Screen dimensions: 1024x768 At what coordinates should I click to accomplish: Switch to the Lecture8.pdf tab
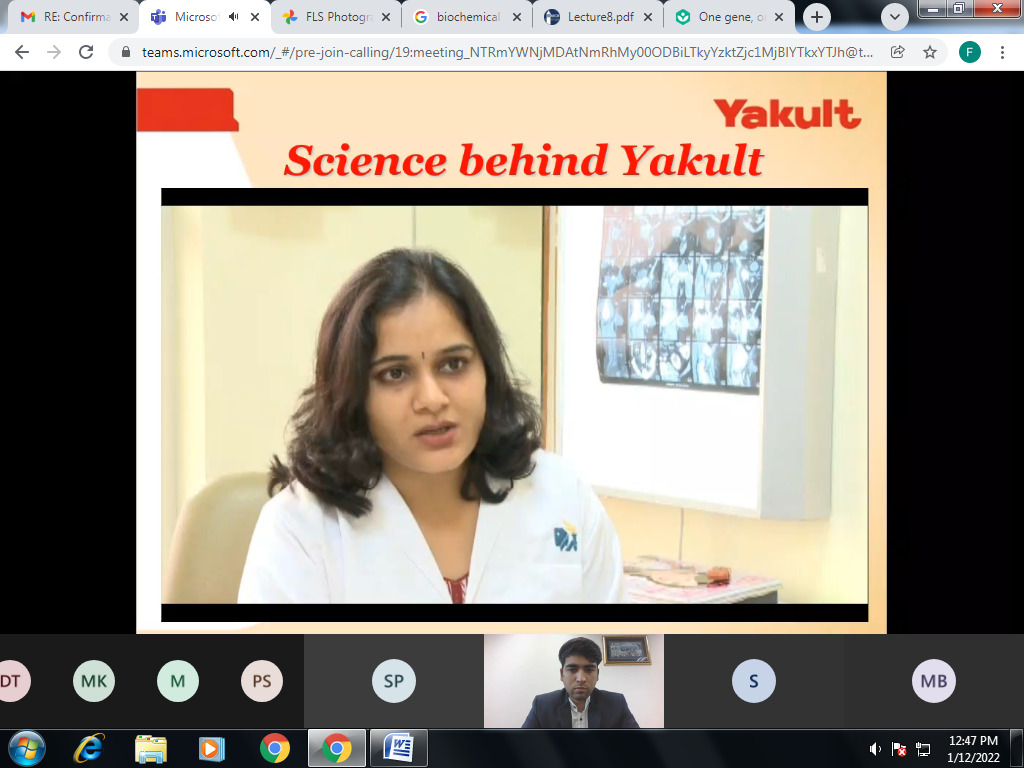[x=598, y=17]
